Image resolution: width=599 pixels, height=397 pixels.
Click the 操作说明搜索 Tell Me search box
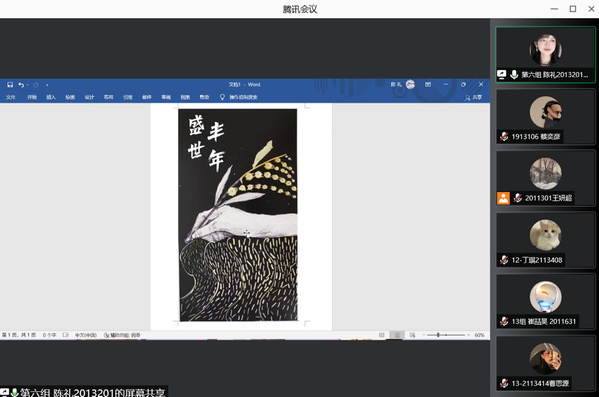coord(243,97)
